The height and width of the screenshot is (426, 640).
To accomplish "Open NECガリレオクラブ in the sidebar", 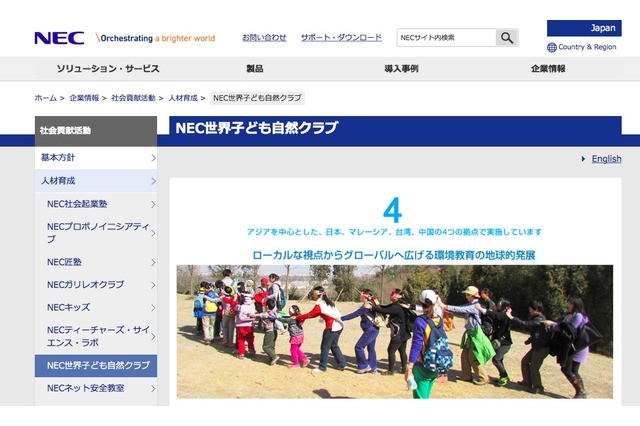I will click(x=96, y=285).
